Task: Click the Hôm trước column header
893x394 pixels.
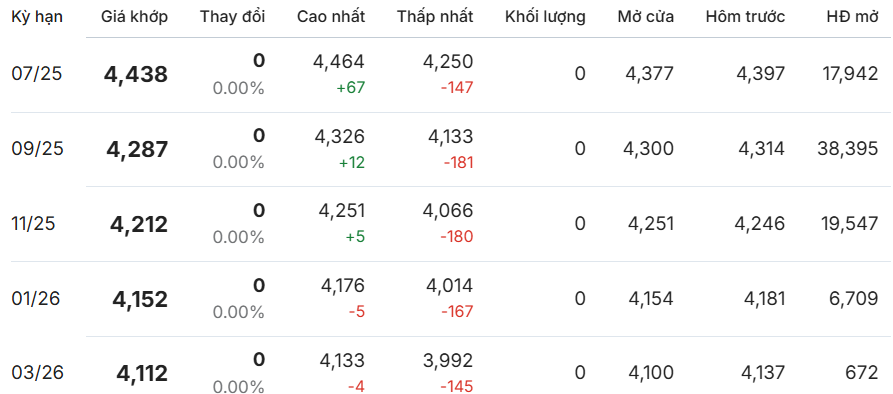Action: [745, 17]
